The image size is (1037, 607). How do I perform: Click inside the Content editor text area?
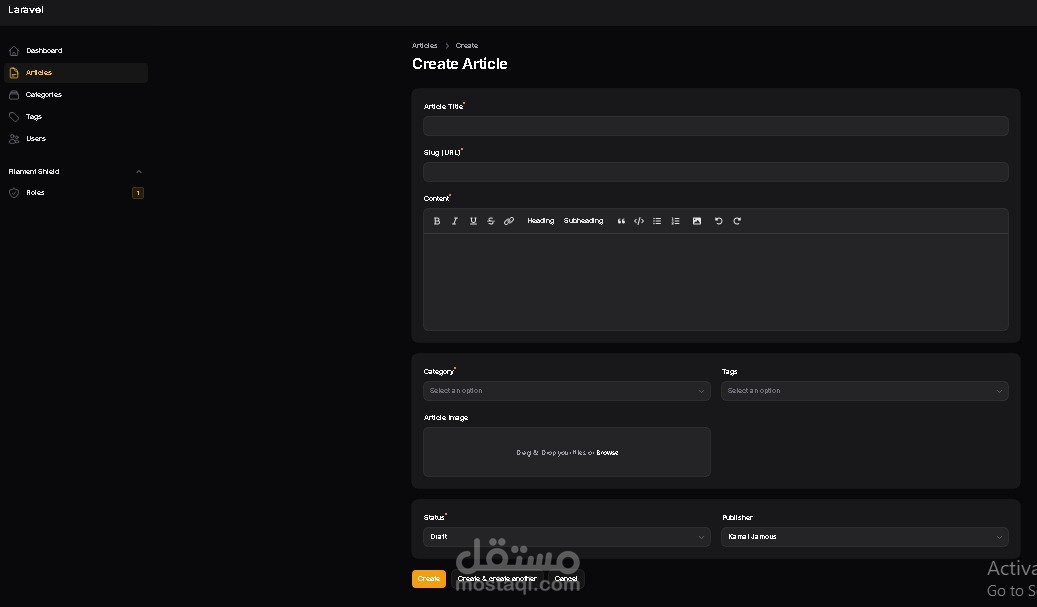[716, 282]
